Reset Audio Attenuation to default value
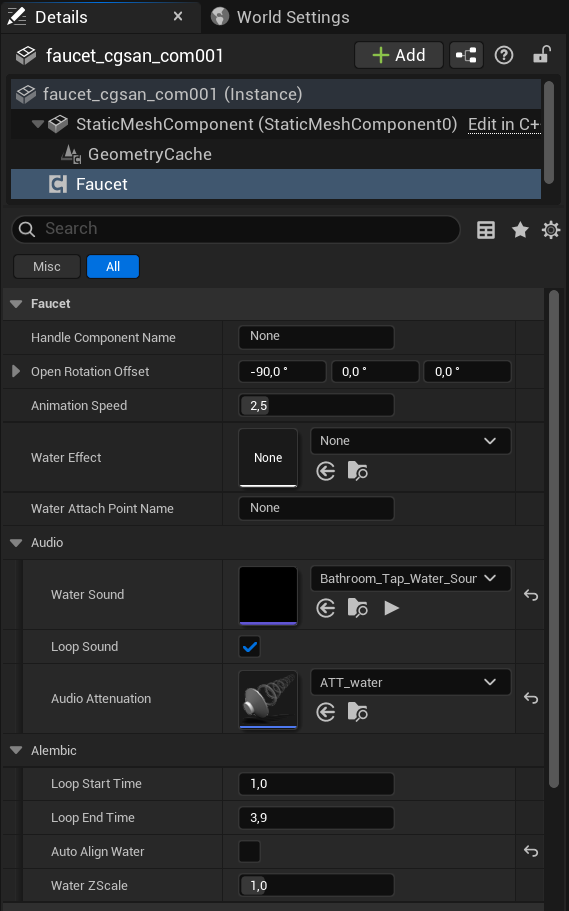Image resolution: width=569 pixels, height=911 pixels. (x=531, y=698)
